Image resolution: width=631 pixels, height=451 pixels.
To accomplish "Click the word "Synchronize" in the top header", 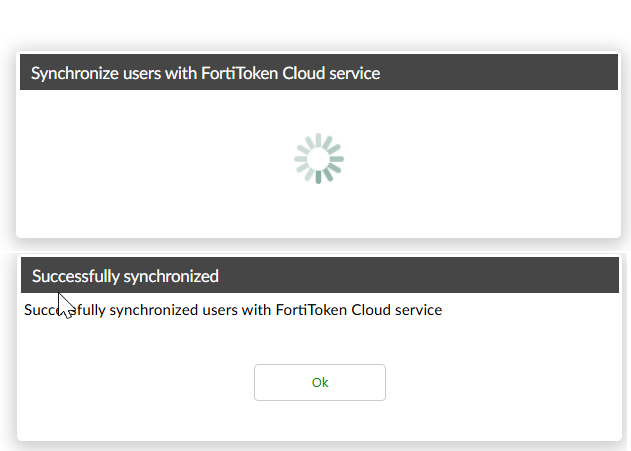I will [x=73, y=73].
